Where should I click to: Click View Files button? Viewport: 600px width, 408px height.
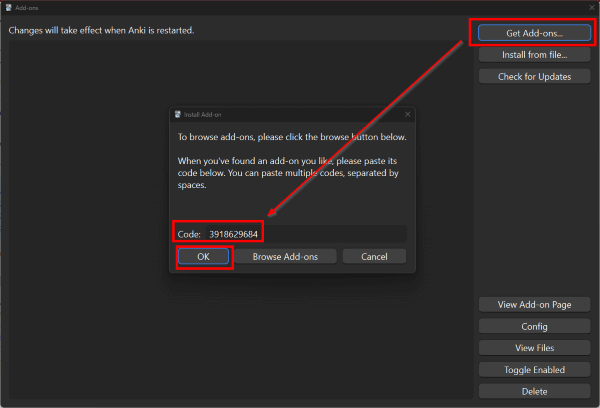[534, 348]
